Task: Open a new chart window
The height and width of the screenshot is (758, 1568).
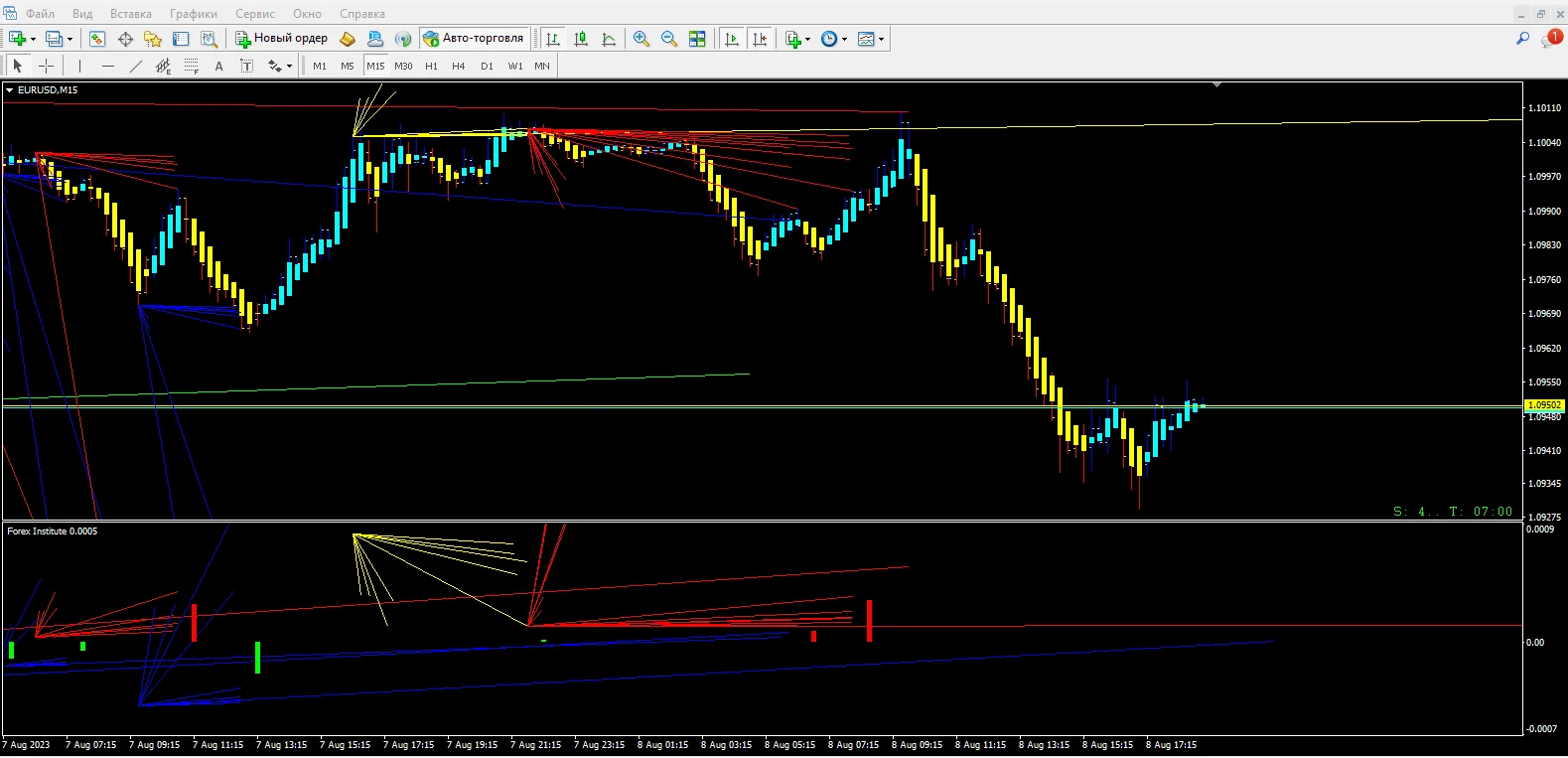Action: coord(17,39)
